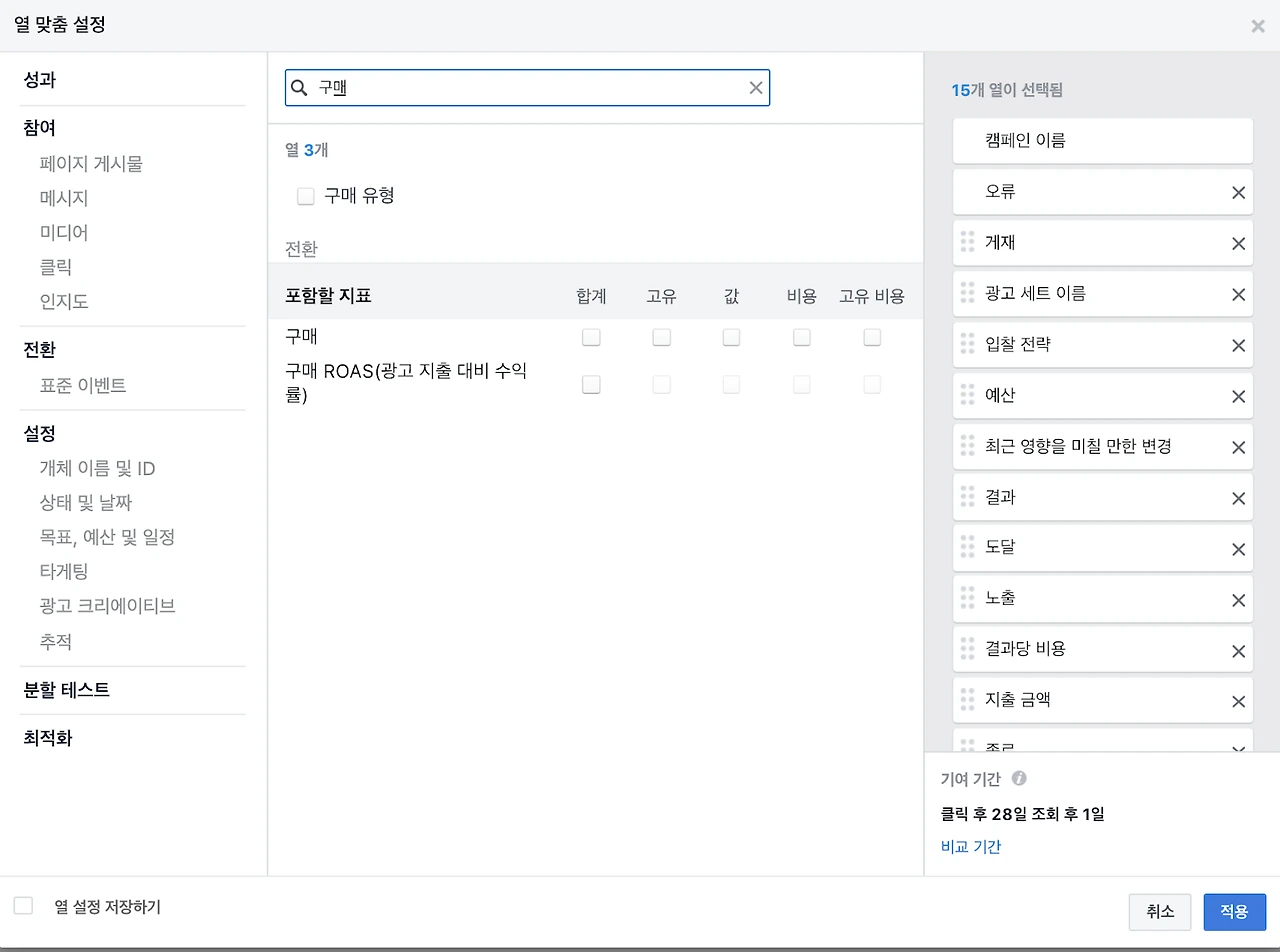The image size is (1280, 952).
Task: Click the drag handle beside 예산
Action: pyautogui.click(x=967, y=395)
